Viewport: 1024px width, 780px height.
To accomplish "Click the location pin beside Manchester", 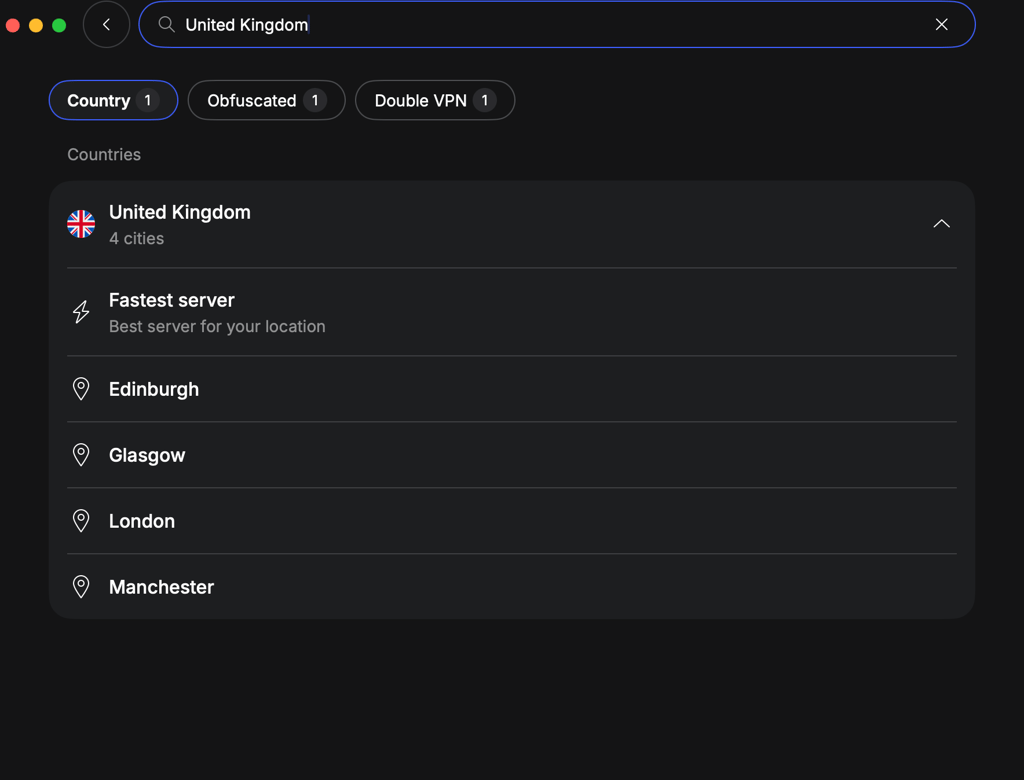I will pyautogui.click(x=81, y=587).
